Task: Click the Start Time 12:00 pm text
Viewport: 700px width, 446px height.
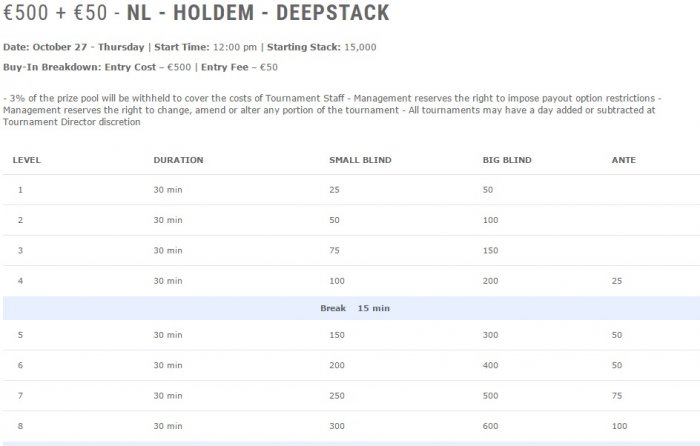Action: pyautogui.click(x=205, y=47)
